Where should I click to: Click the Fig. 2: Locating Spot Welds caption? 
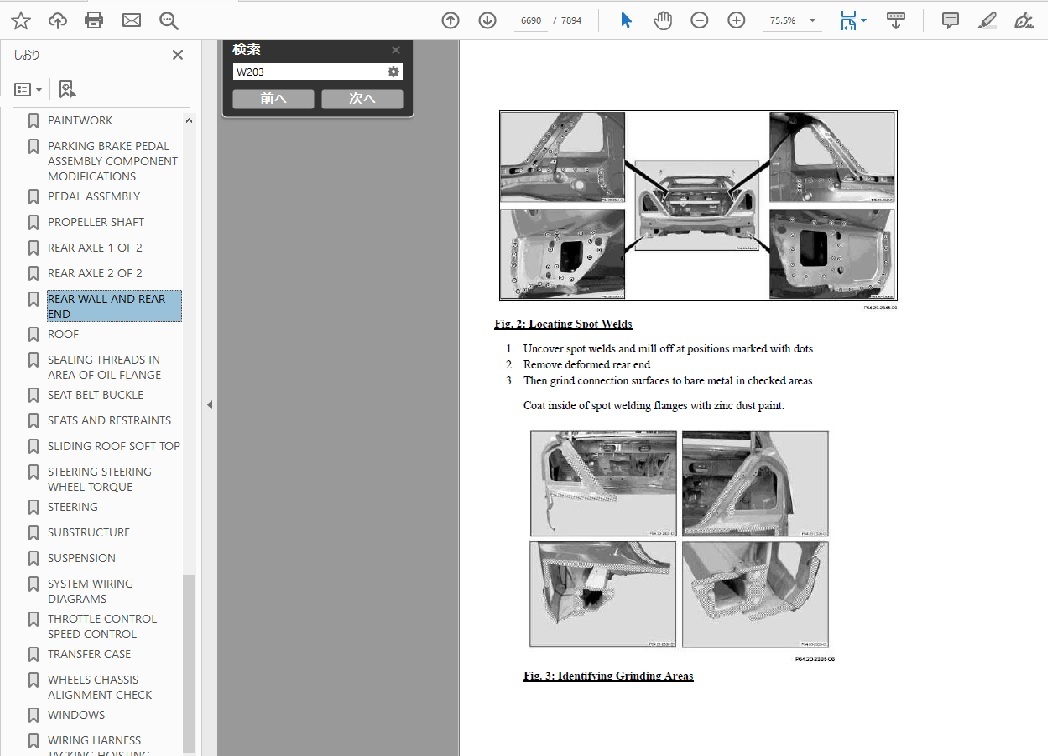click(x=563, y=324)
